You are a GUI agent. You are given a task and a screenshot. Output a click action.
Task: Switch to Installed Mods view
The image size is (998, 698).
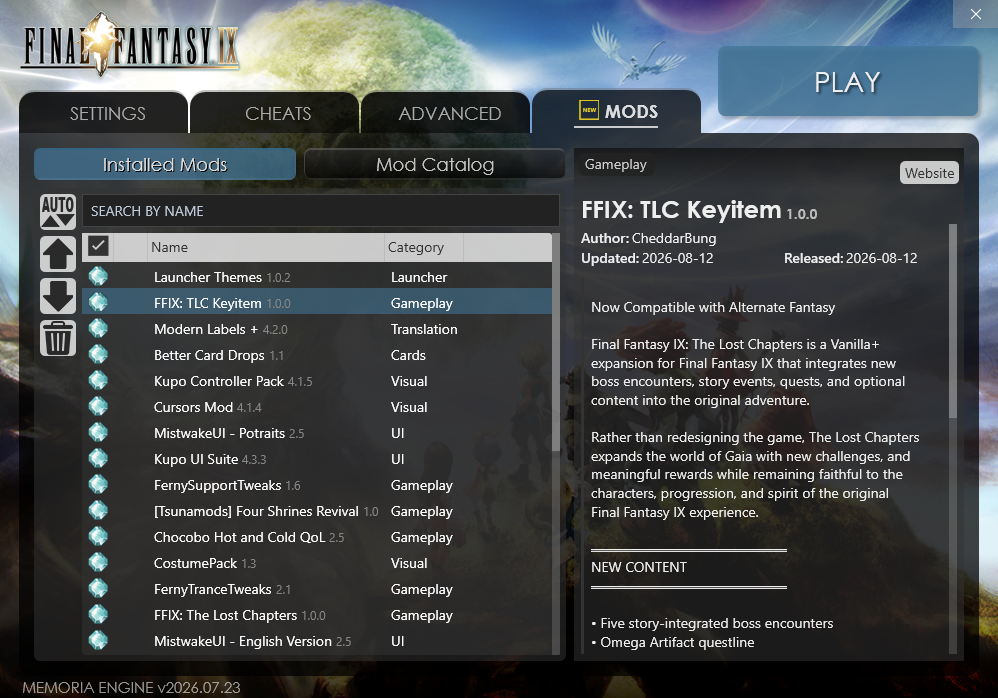pyautogui.click(x=165, y=164)
